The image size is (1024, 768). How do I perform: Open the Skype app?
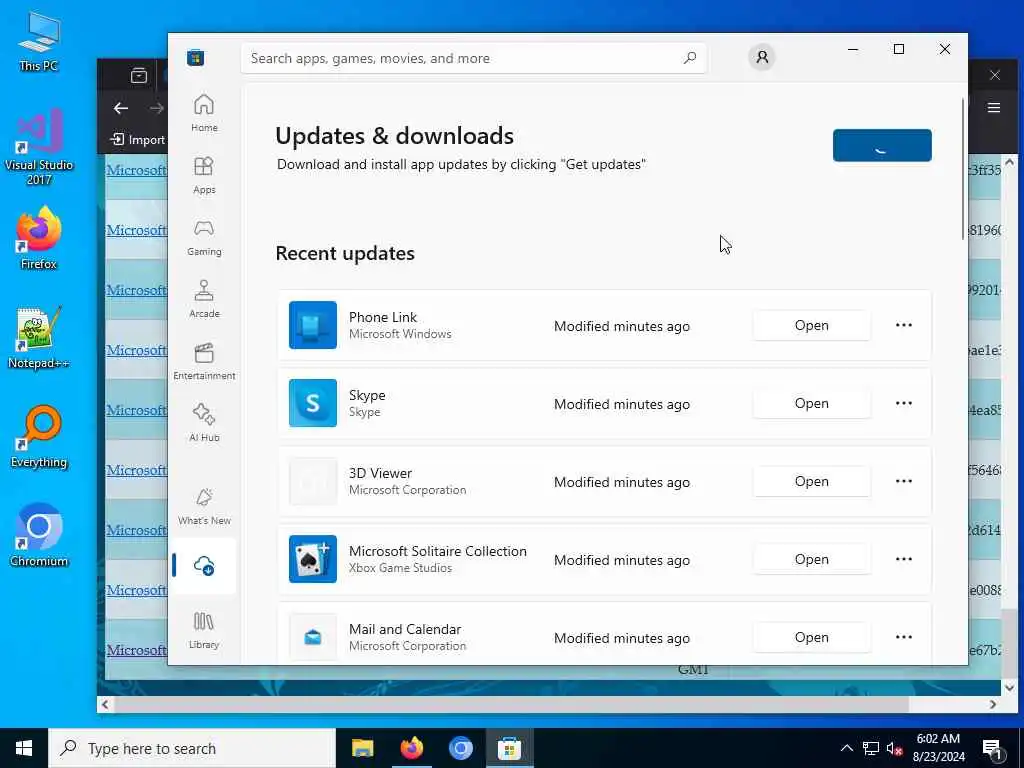tap(811, 403)
